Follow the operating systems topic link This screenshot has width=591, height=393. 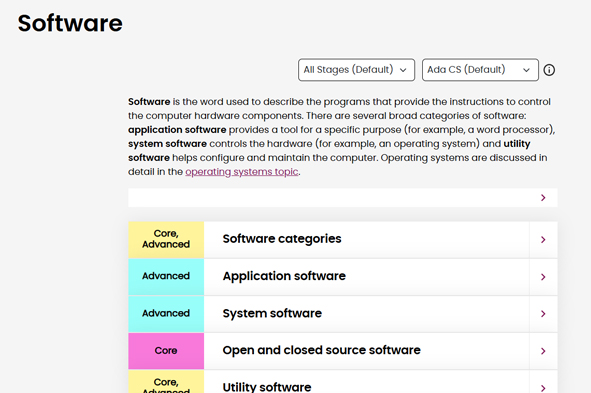[242, 172]
